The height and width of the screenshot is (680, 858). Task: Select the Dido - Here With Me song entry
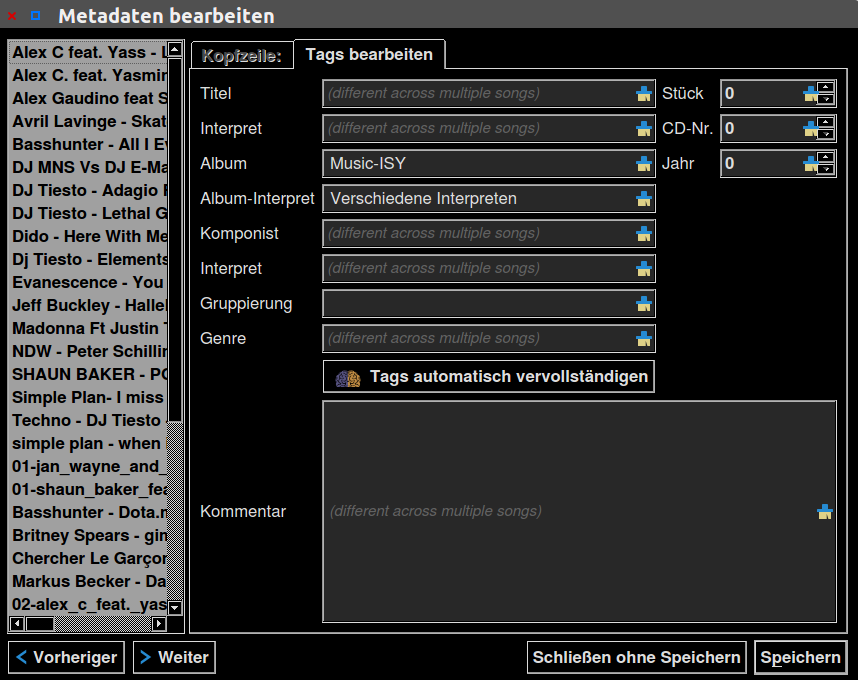90,237
